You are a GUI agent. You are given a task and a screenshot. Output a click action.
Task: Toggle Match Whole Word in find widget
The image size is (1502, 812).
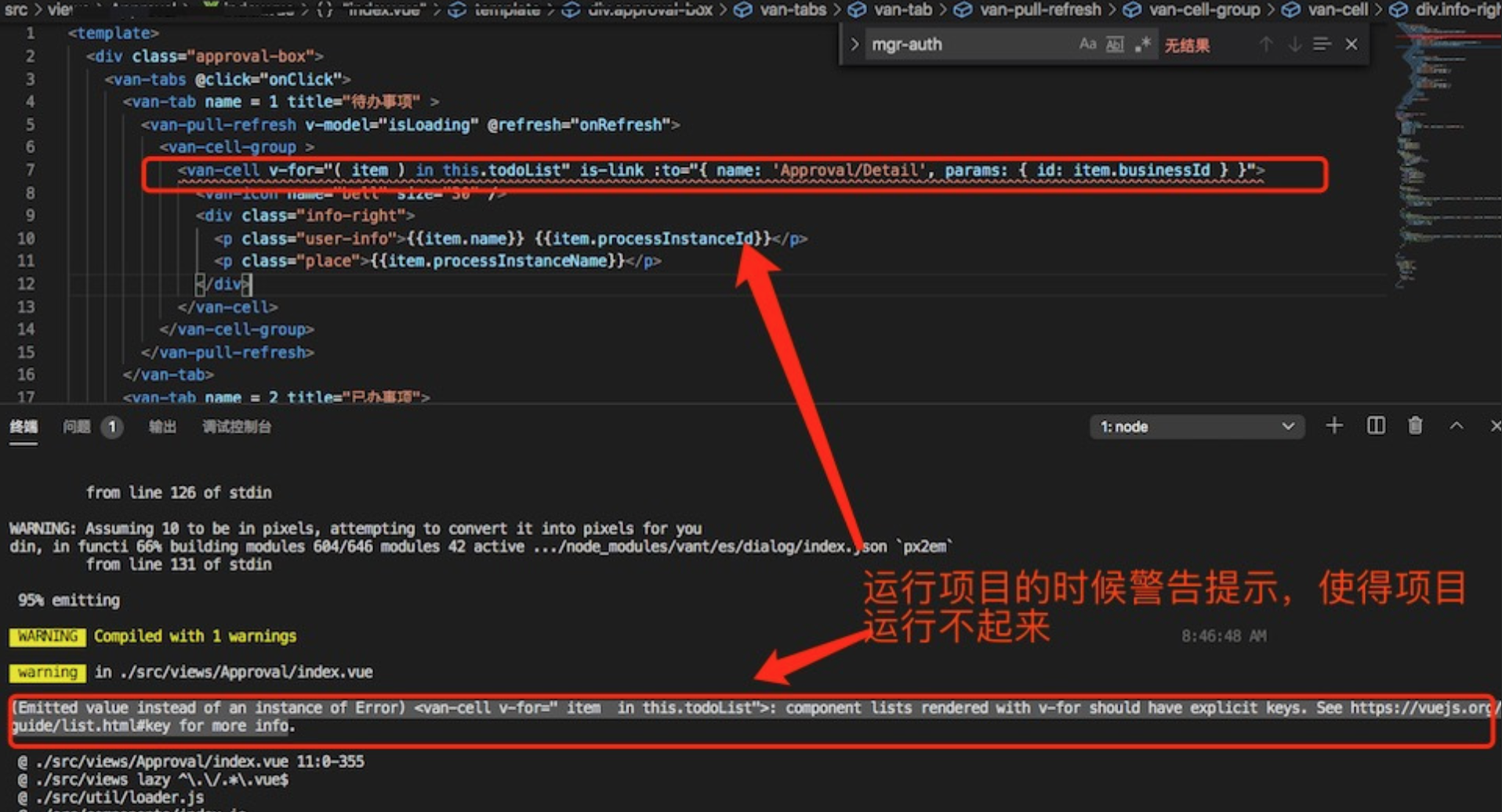(x=1114, y=45)
